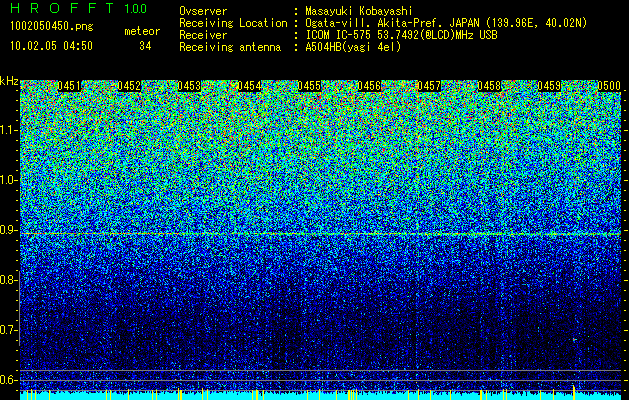Click the A504HB(yagi 4el) antenna text
Screen dimensions: 629x400
point(353,47)
